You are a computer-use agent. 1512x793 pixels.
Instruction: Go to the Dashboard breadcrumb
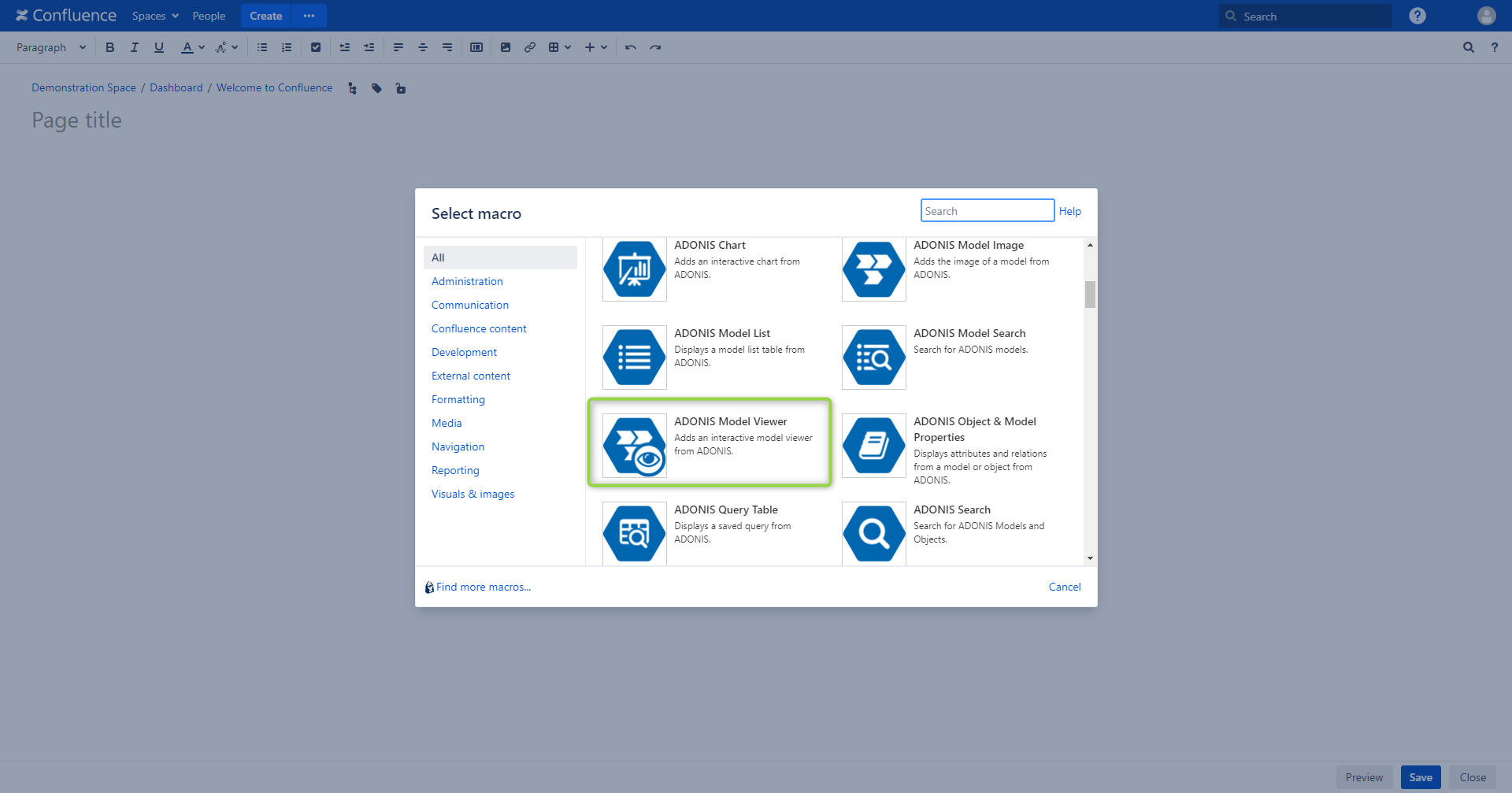pyautogui.click(x=176, y=87)
